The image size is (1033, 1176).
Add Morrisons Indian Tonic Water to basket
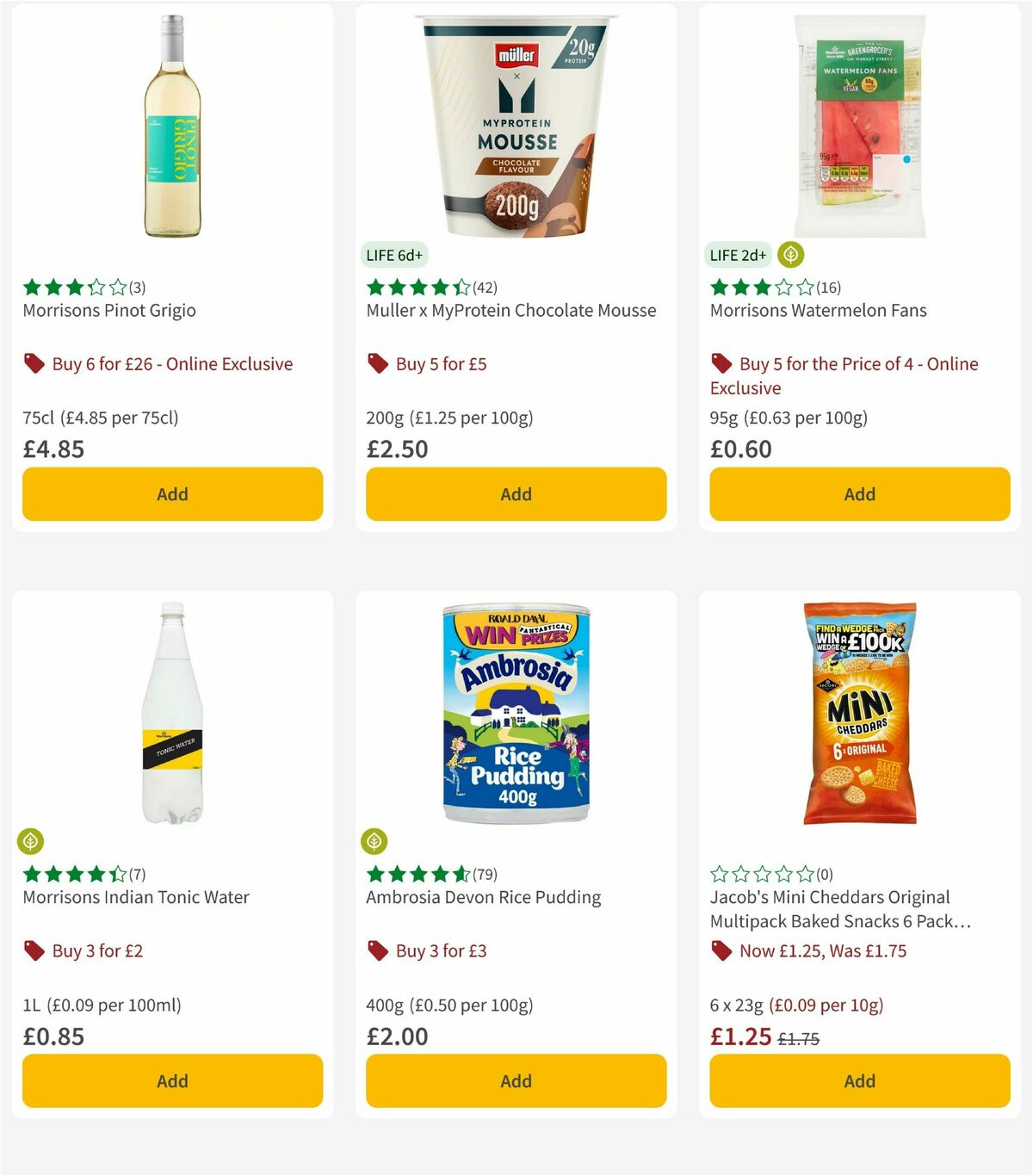(171, 1080)
